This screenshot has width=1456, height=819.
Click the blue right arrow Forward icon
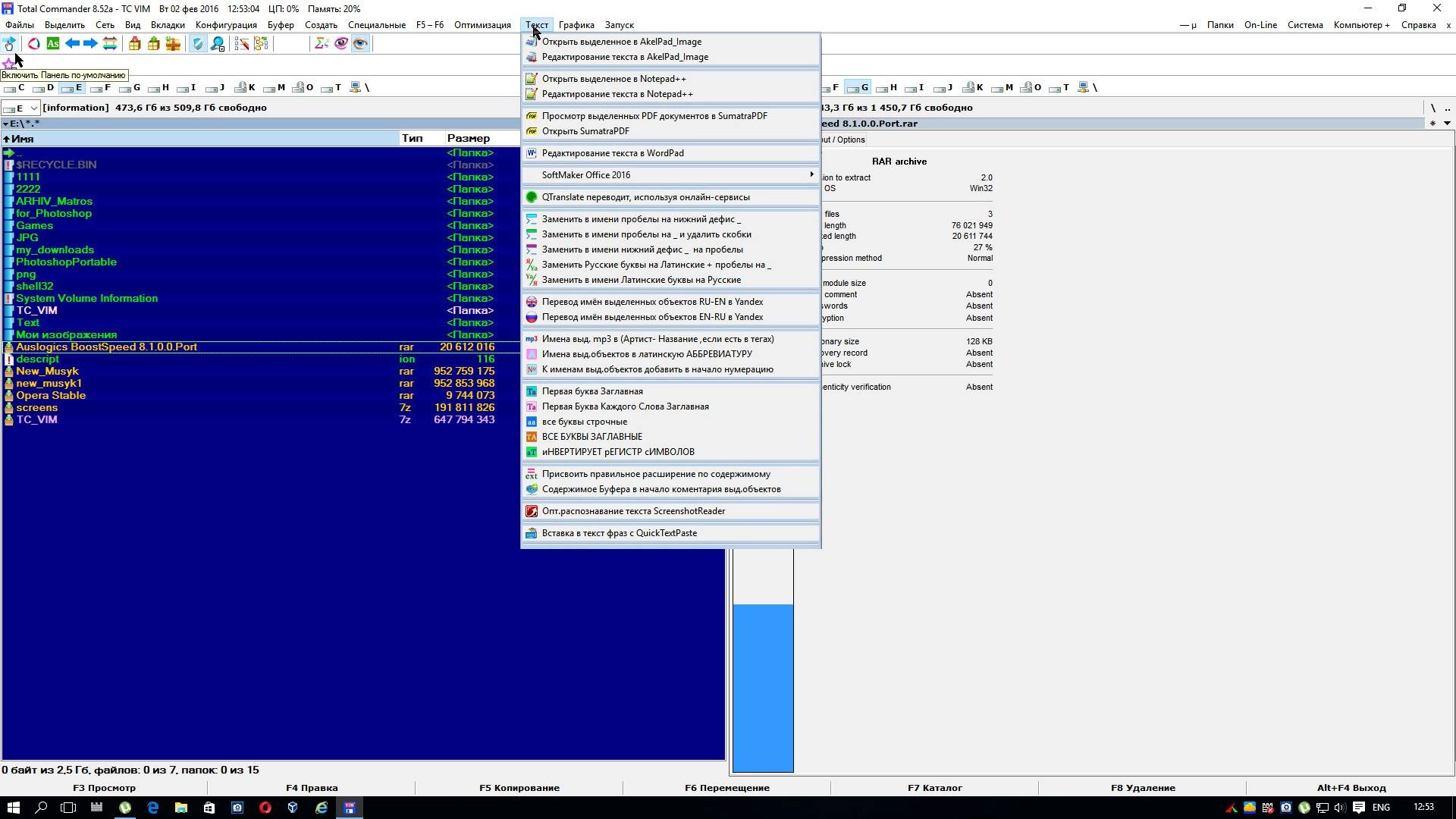90,43
